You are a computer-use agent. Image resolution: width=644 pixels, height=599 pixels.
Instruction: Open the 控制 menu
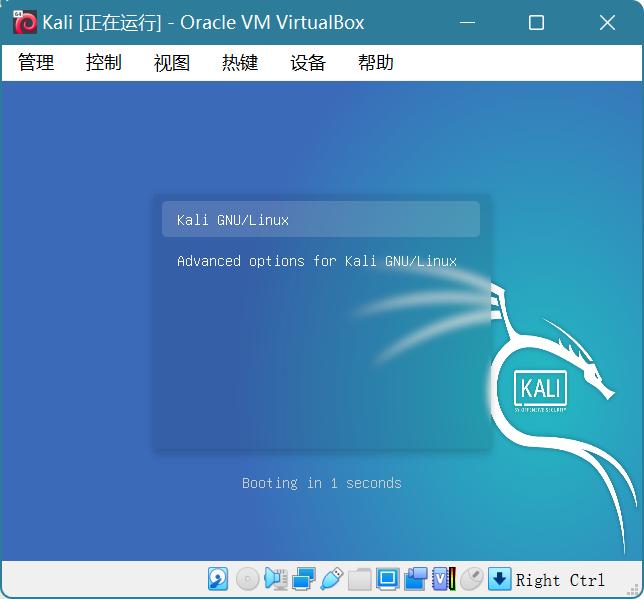pos(104,63)
